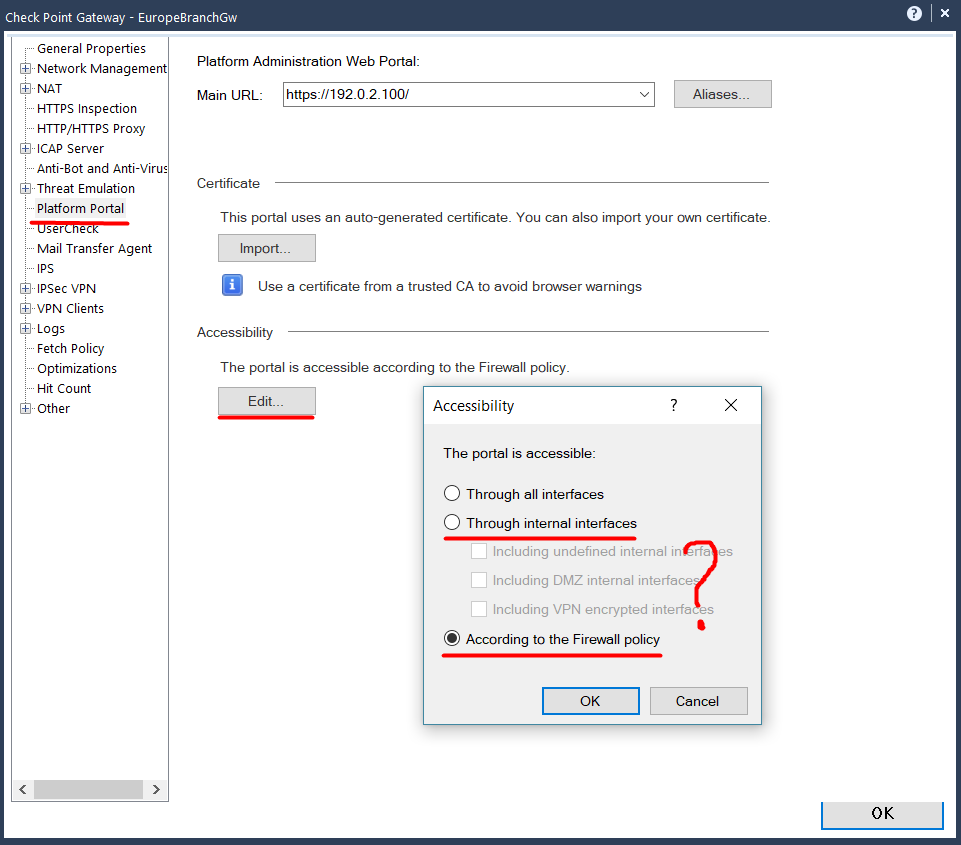961x845 pixels.
Task: Open help via title bar question icon
Action: pyautogui.click(x=914, y=13)
